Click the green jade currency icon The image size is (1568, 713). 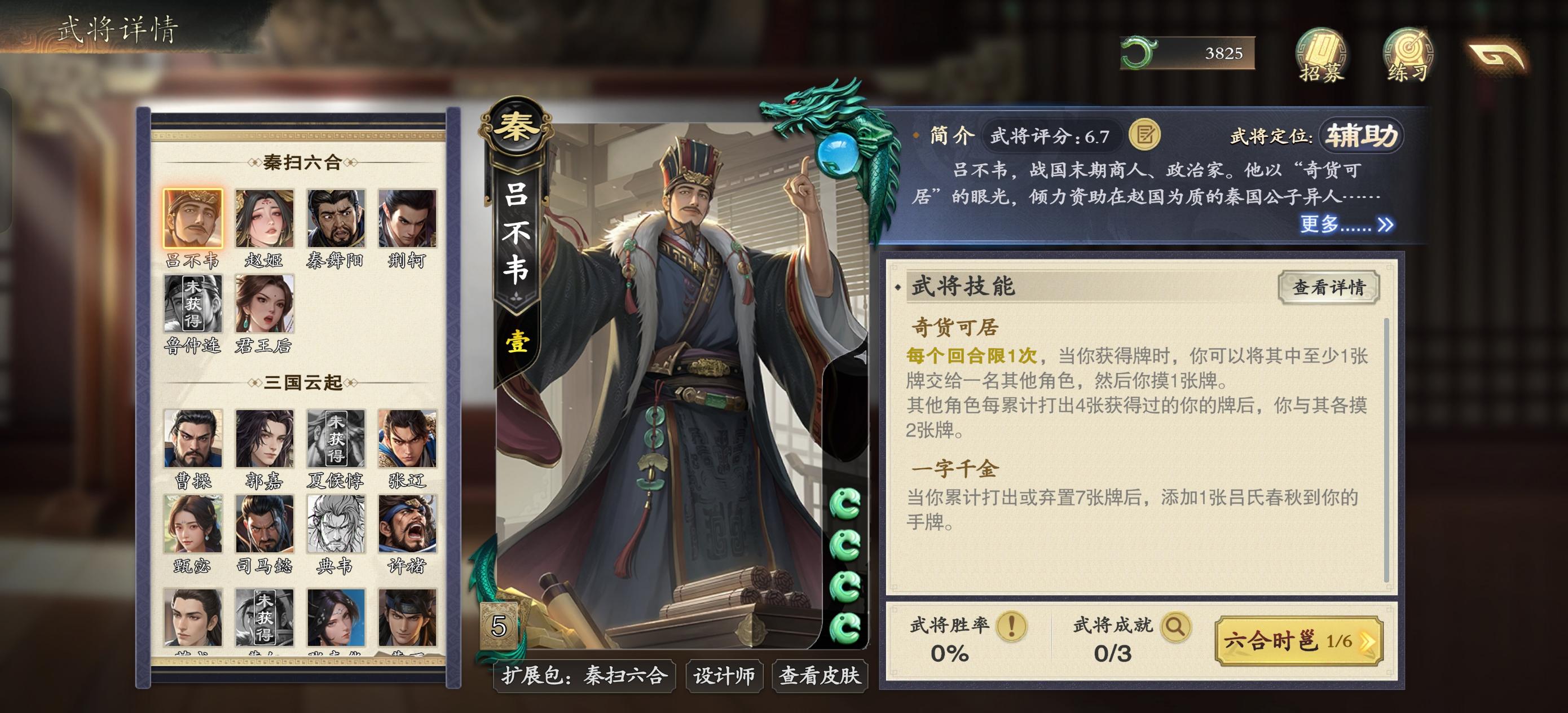(1137, 53)
